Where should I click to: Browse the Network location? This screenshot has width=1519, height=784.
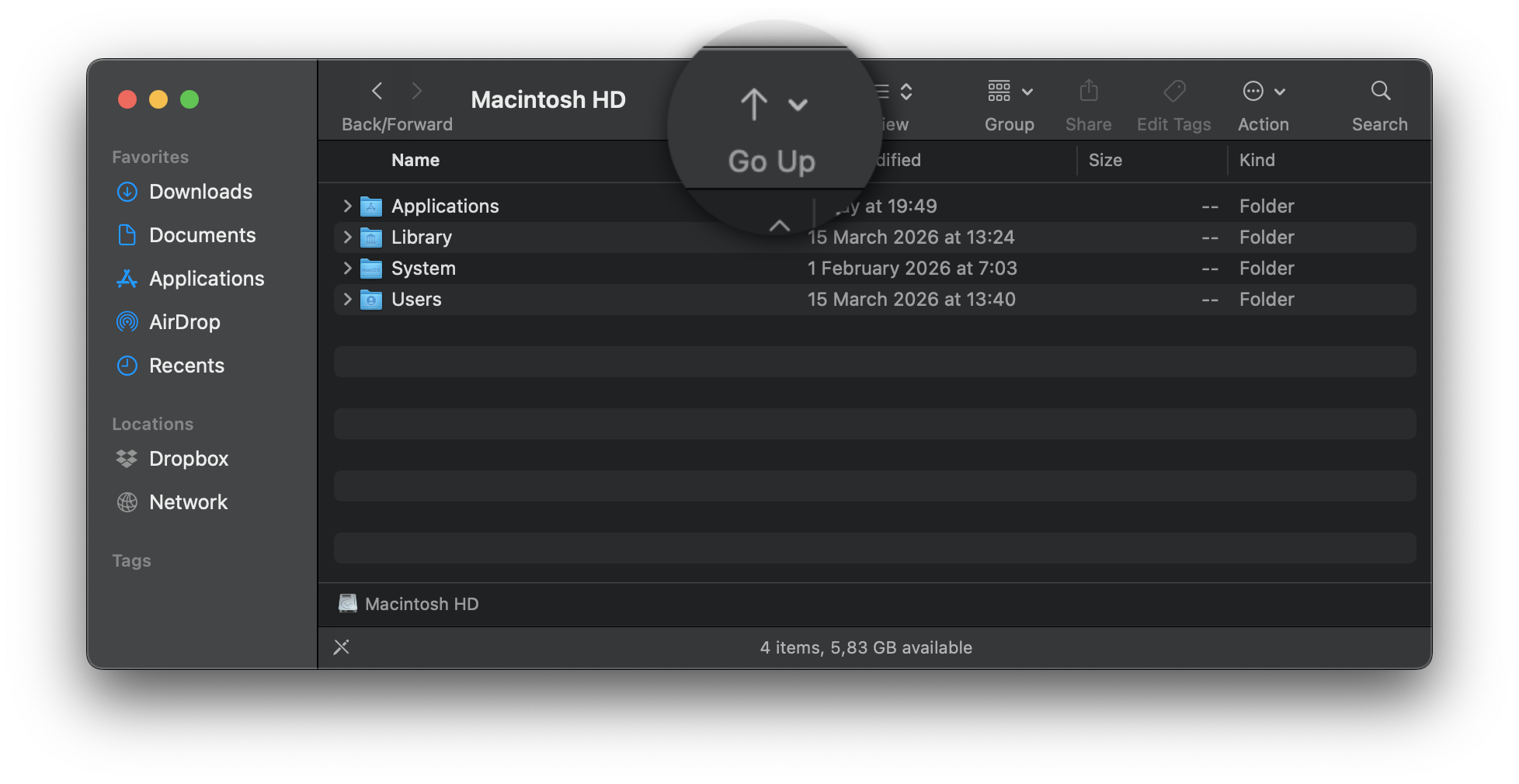coord(188,501)
